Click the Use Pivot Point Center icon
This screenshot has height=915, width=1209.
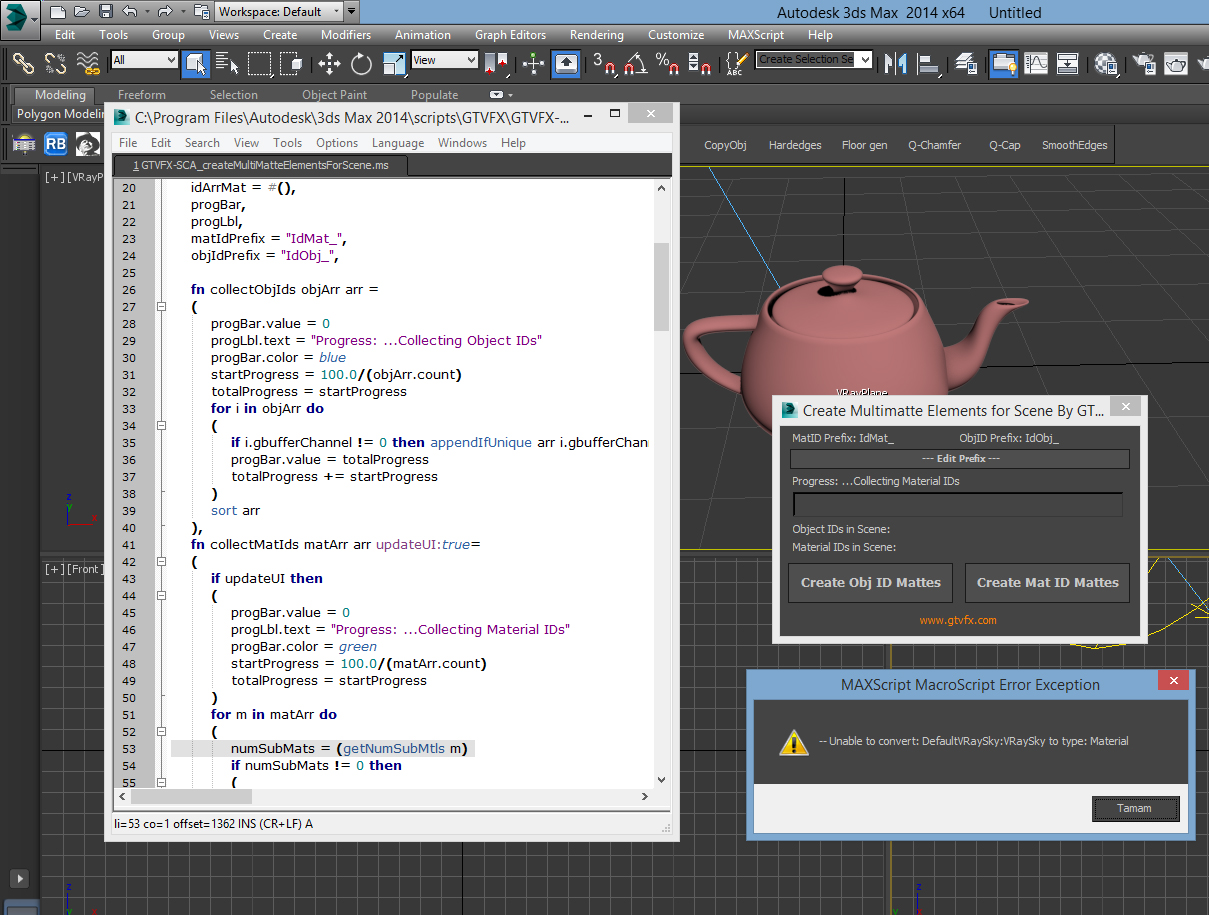point(497,64)
